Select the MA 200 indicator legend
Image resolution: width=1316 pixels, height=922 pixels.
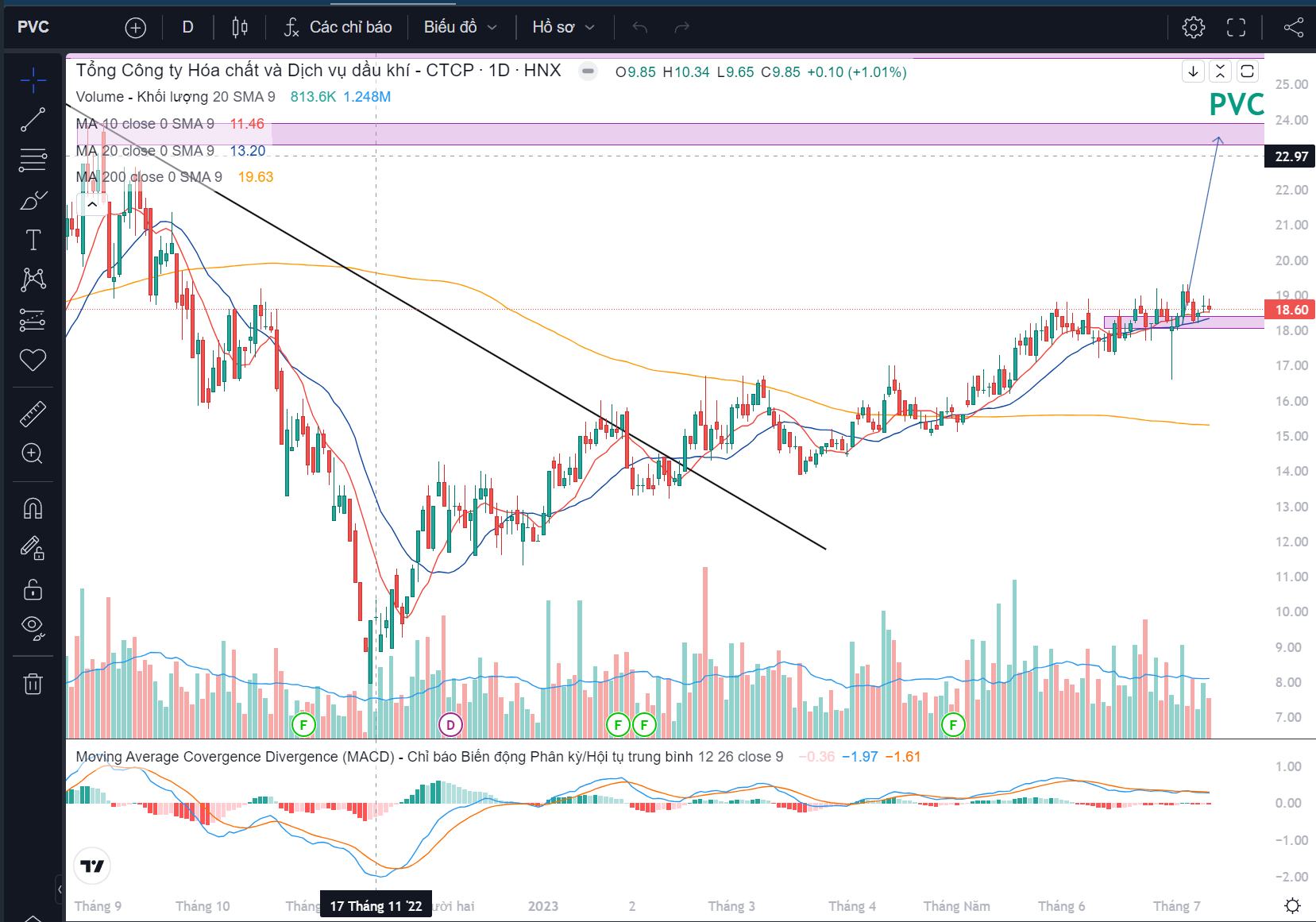tap(149, 177)
